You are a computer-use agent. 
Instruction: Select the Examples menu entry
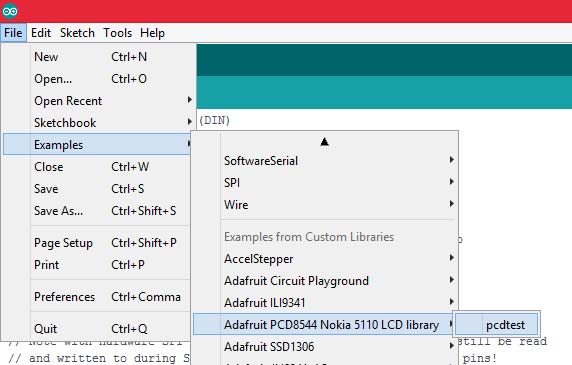(97, 144)
